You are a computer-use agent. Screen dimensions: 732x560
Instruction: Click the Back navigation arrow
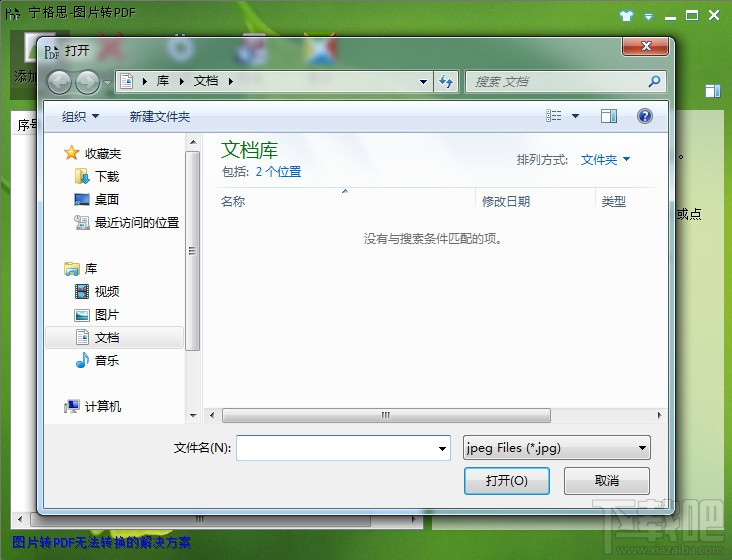click(59, 83)
